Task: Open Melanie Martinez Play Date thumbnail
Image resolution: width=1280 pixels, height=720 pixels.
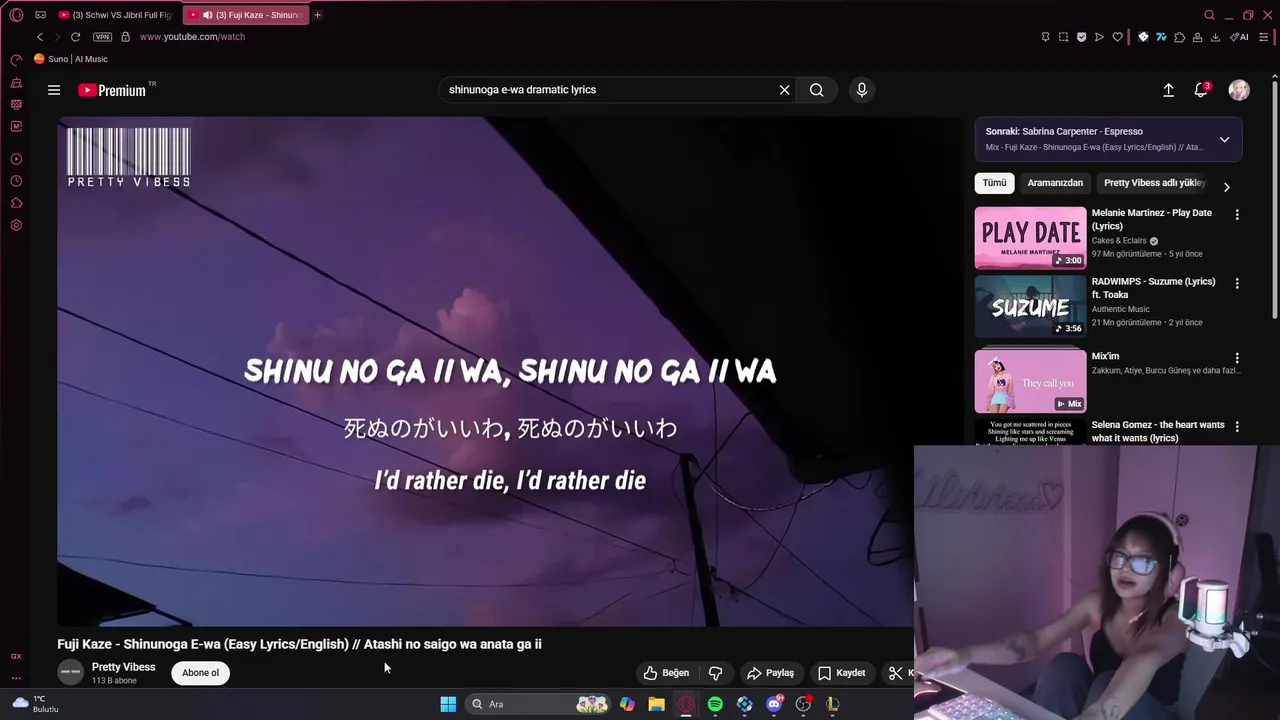Action: click(1030, 238)
